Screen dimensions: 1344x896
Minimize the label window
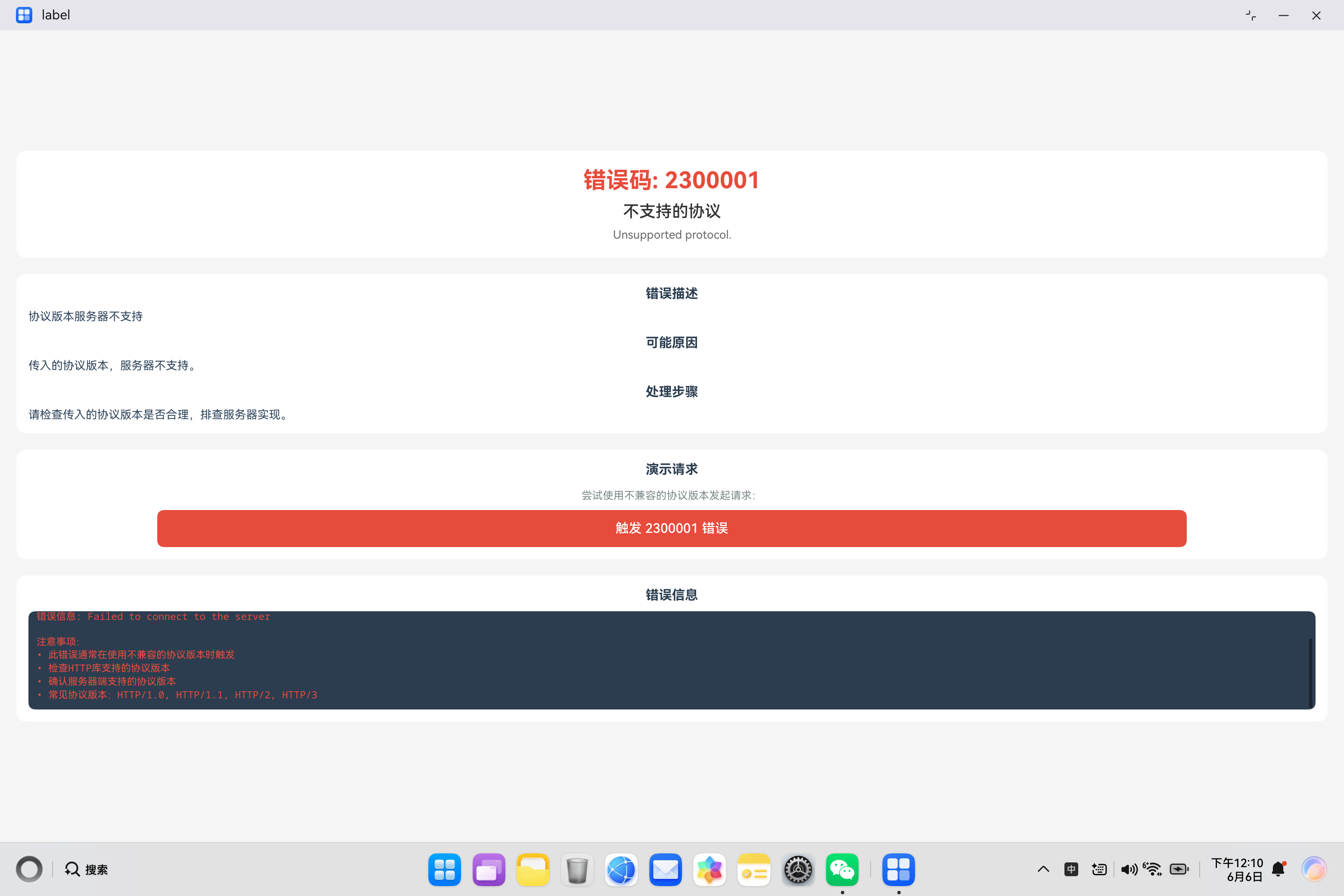pyautogui.click(x=1283, y=16)
